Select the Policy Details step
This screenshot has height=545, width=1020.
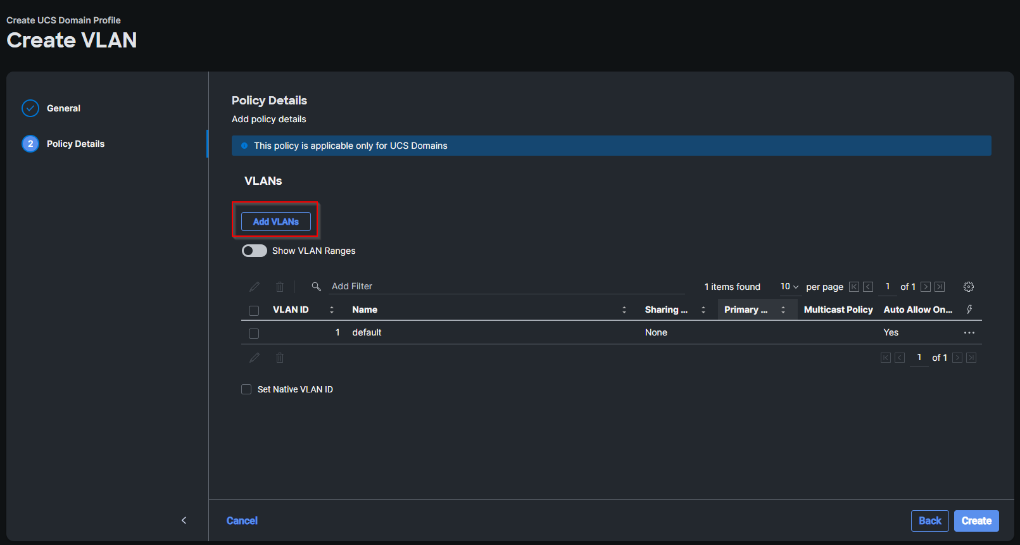click(x=75, y=144)
